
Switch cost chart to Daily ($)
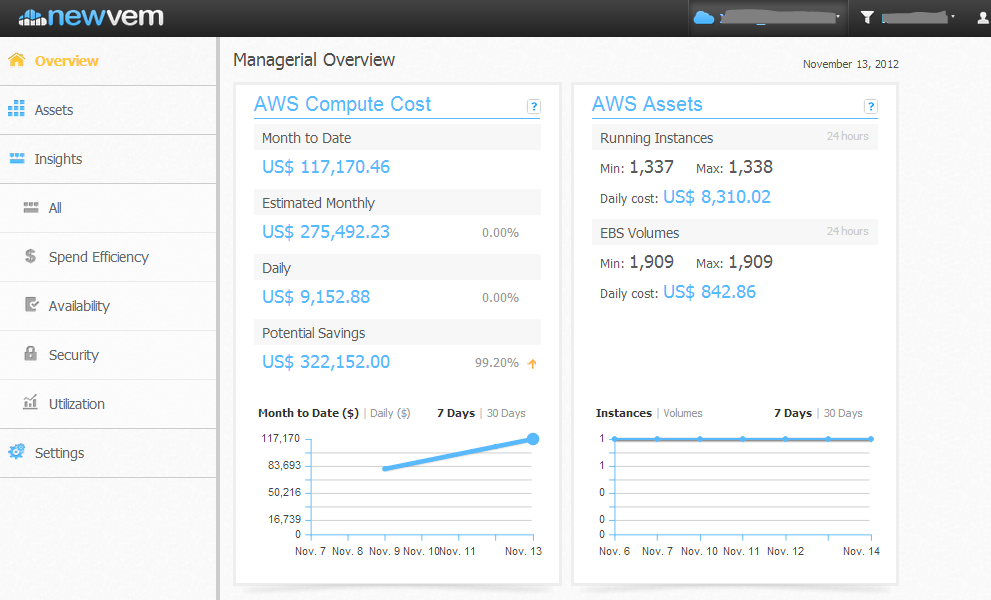pos(390,413)
